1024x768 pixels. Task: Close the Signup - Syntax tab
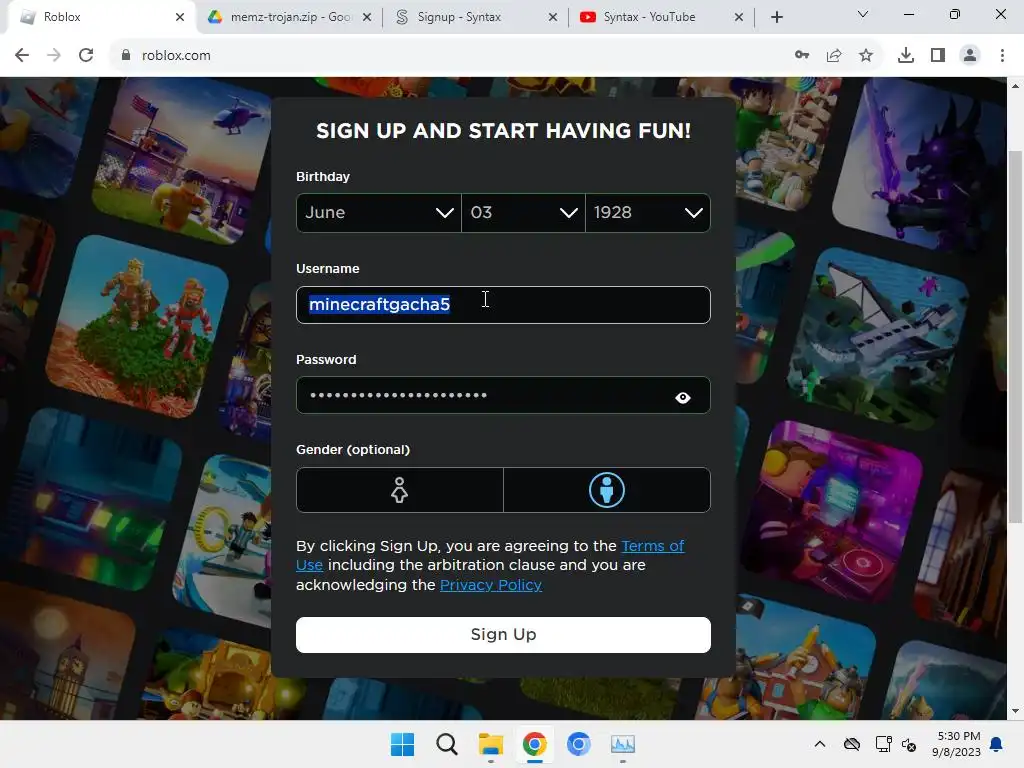[553, 17]
